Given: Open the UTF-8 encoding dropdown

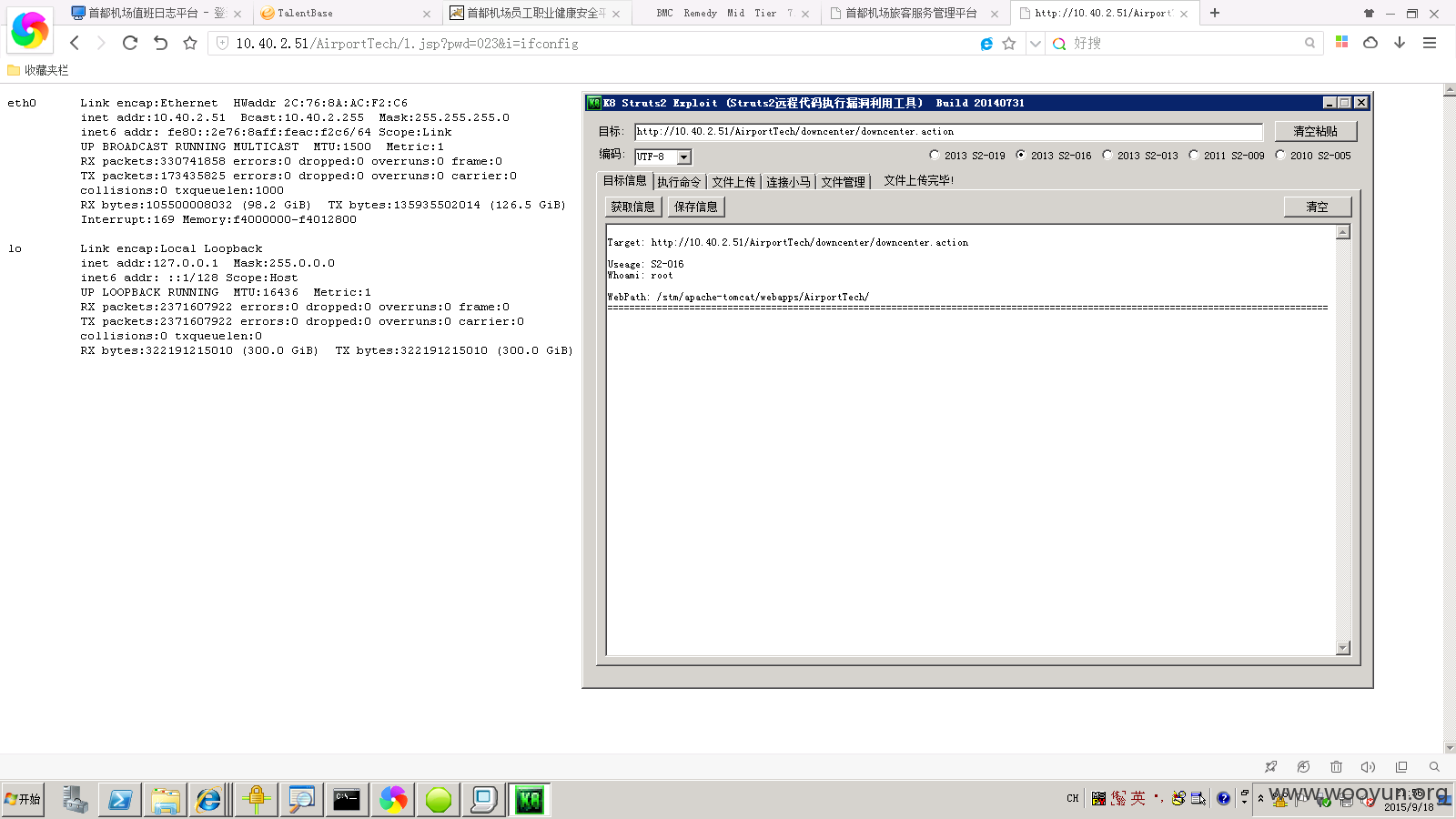Looking at the screenshot, I should (683, 157).
